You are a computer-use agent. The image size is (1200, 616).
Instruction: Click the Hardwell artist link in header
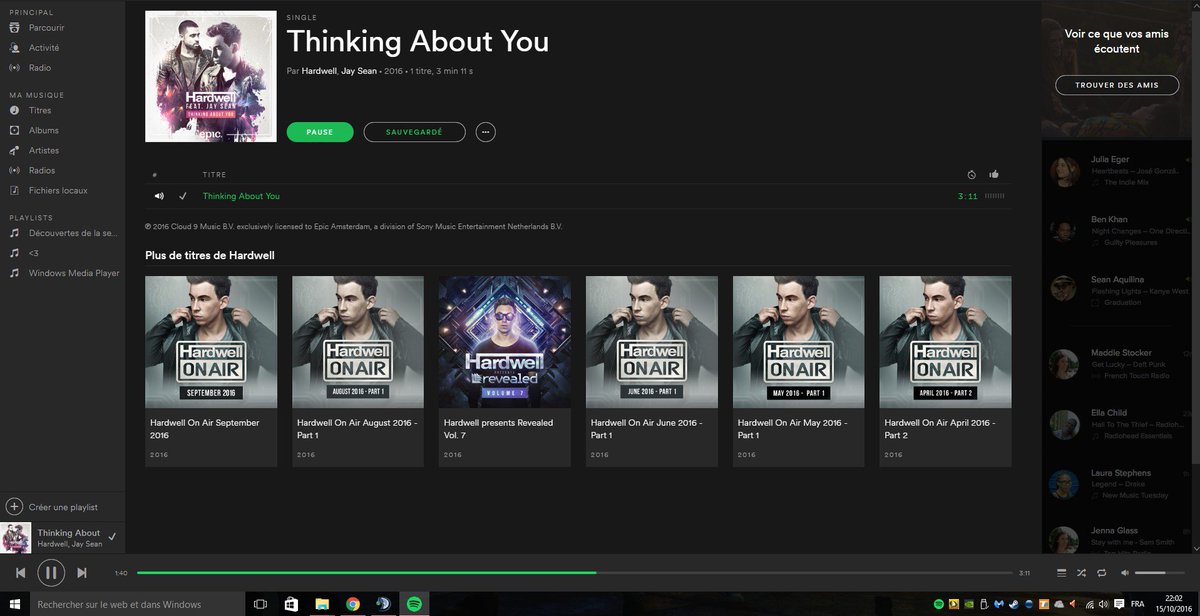(321, 72)
